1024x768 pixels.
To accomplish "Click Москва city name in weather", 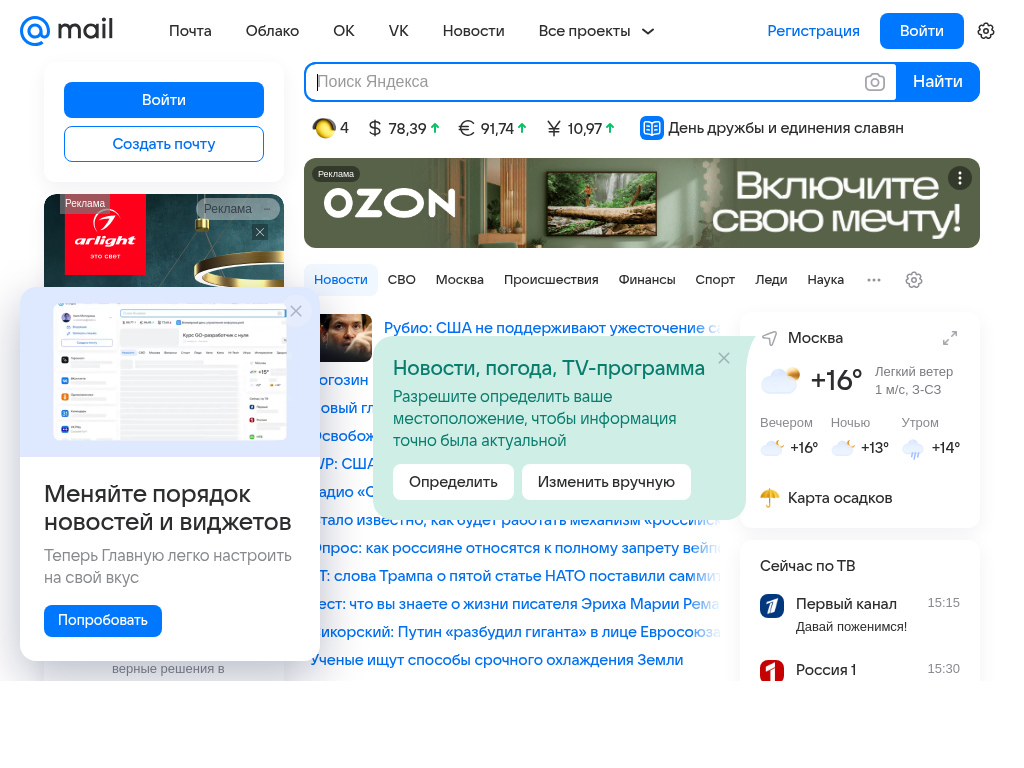I will point(815,338).
